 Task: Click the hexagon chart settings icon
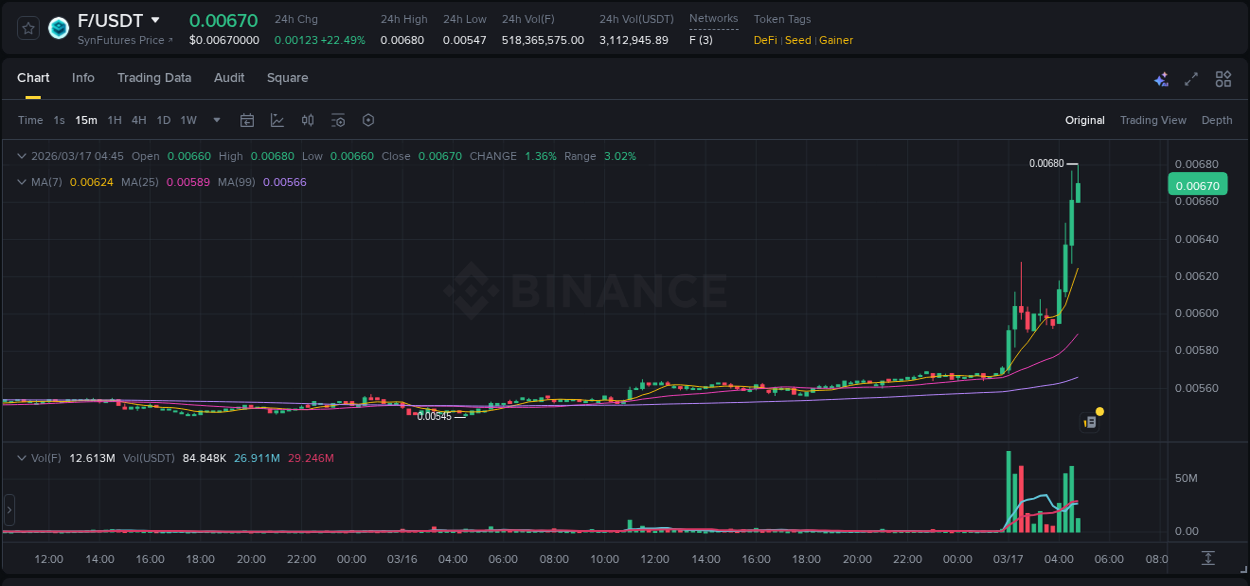(x=368, y=120)
